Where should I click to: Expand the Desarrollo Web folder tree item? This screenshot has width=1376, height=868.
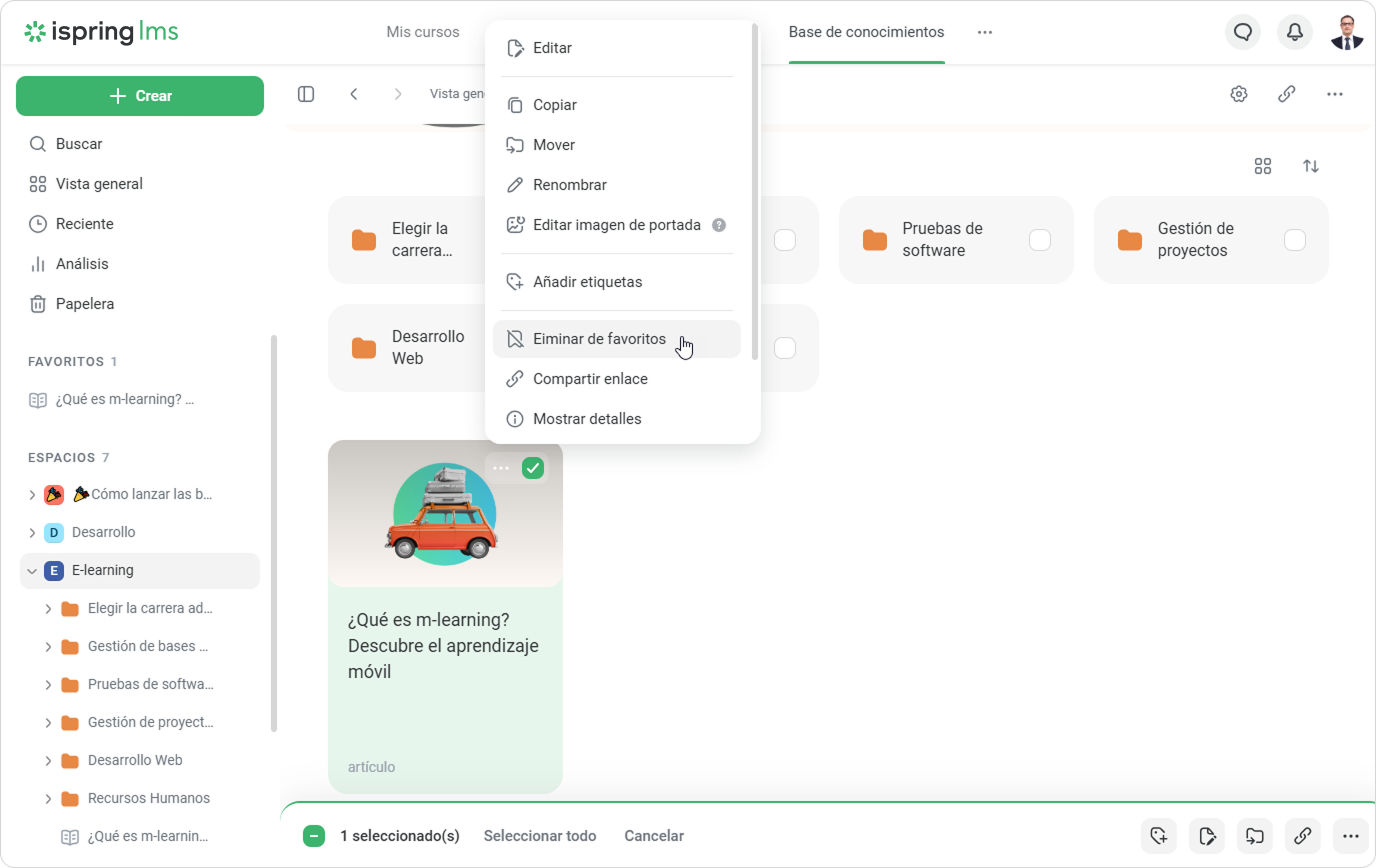click(x=48, y=761)
